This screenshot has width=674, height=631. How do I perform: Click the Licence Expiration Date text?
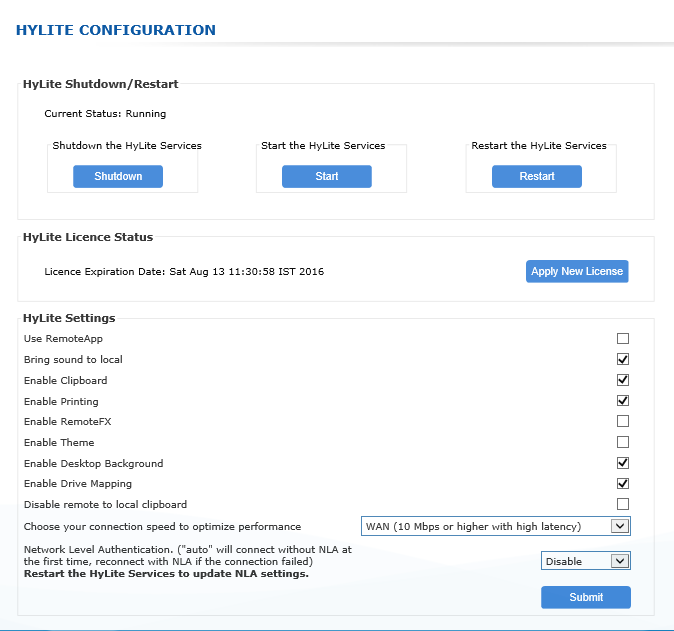coord(184,272)
